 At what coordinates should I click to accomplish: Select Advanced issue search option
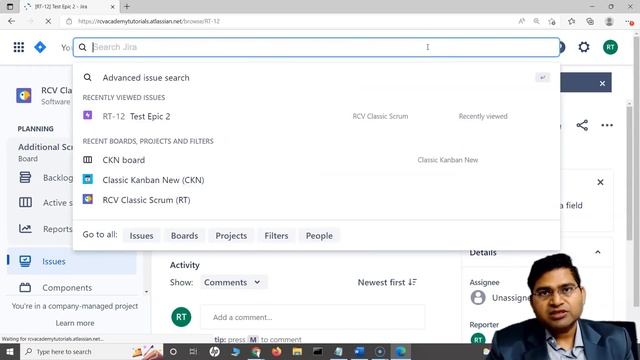point(316,78)
